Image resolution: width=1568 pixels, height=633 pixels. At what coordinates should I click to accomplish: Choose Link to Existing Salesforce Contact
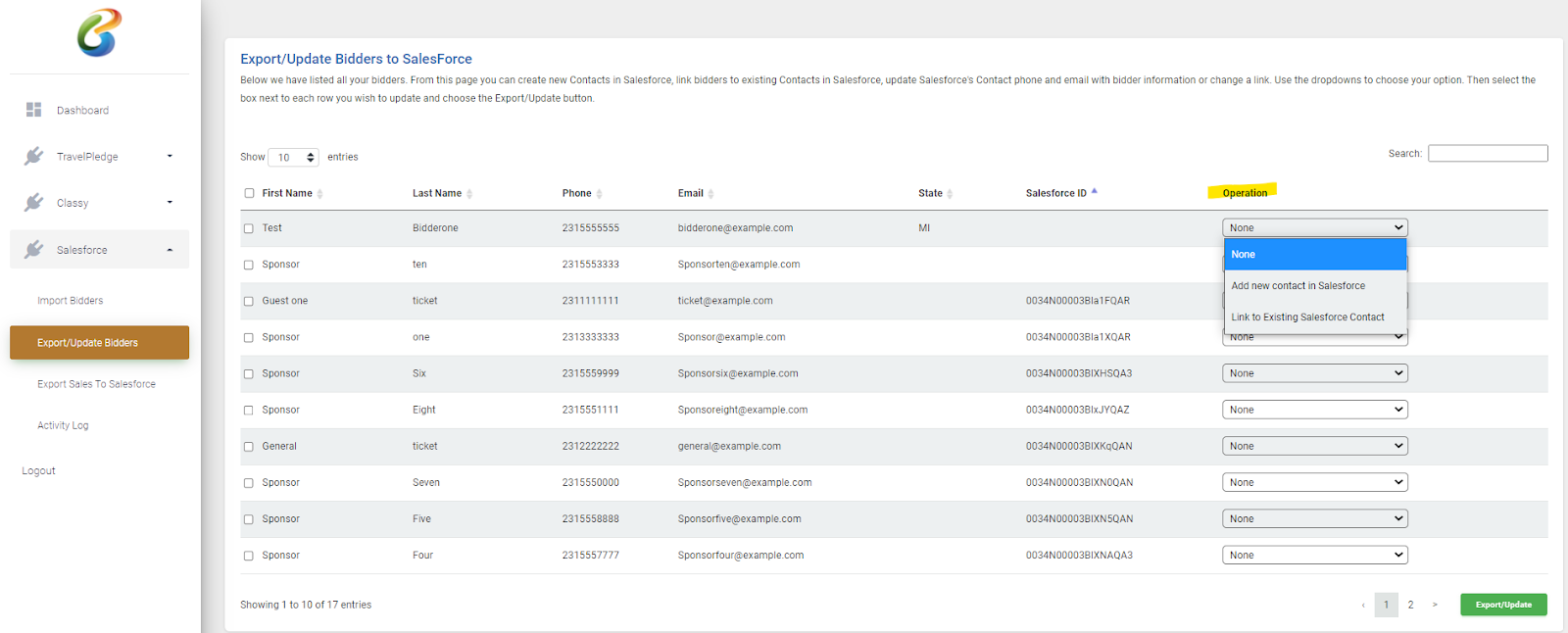[1315, 316]
